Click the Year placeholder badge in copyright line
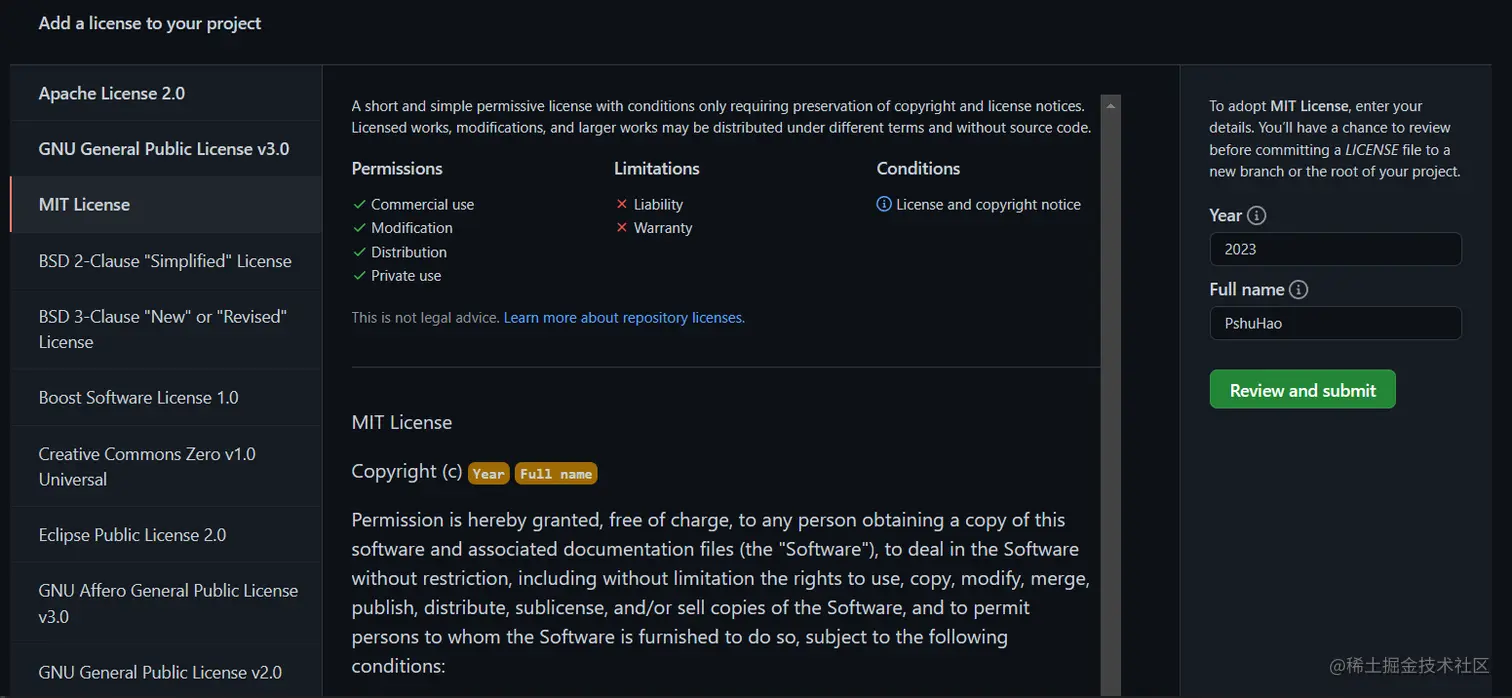This screenshot has width=1512, height=698. point(489,473)
